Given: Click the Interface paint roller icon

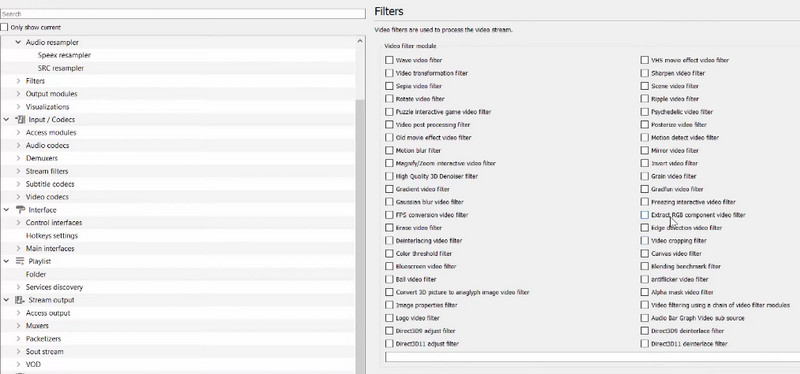Looking at the screenshot, I should pos(20,210).
